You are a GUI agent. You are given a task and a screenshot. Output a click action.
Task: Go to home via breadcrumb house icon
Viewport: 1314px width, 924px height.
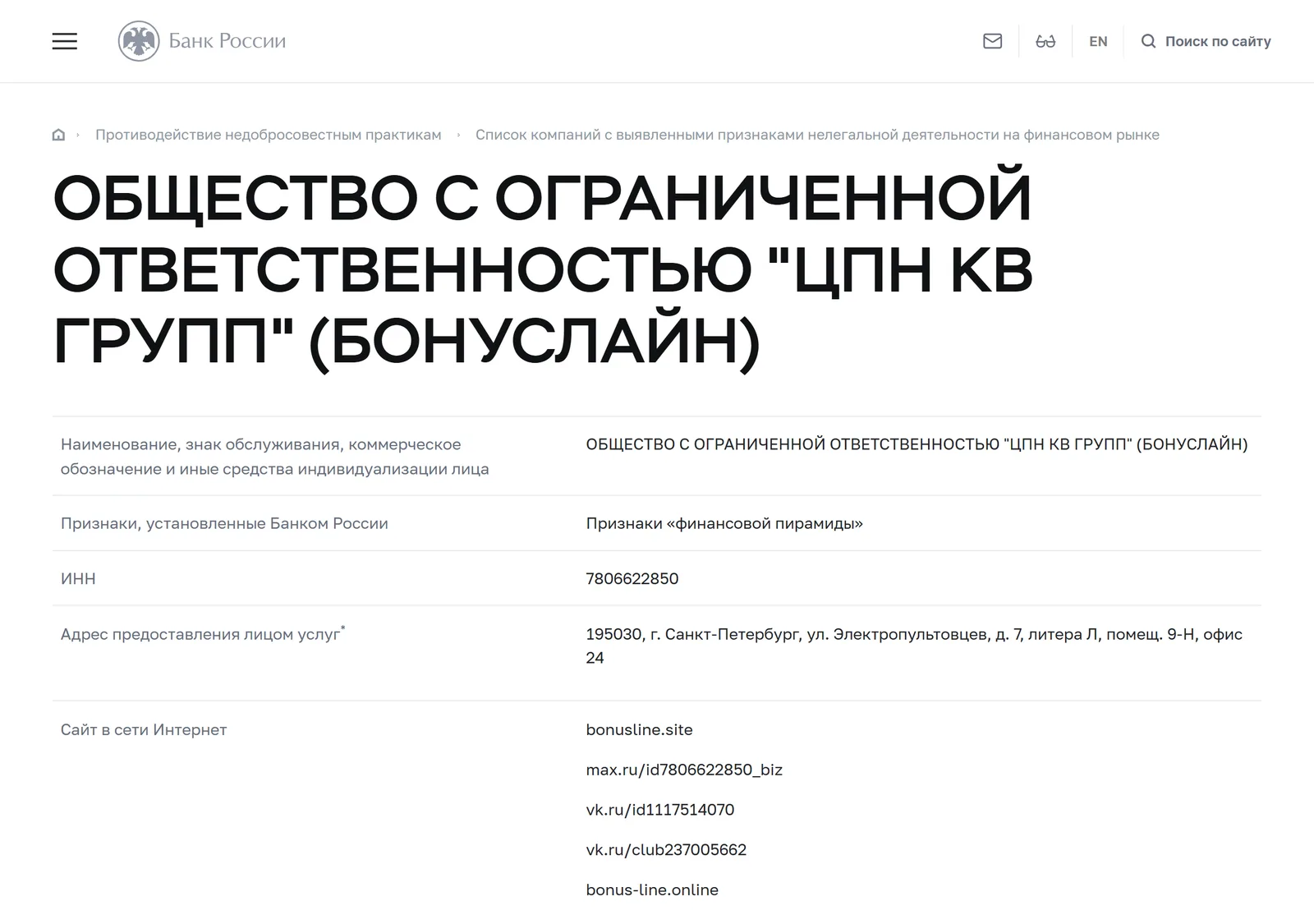pos(58,135)
